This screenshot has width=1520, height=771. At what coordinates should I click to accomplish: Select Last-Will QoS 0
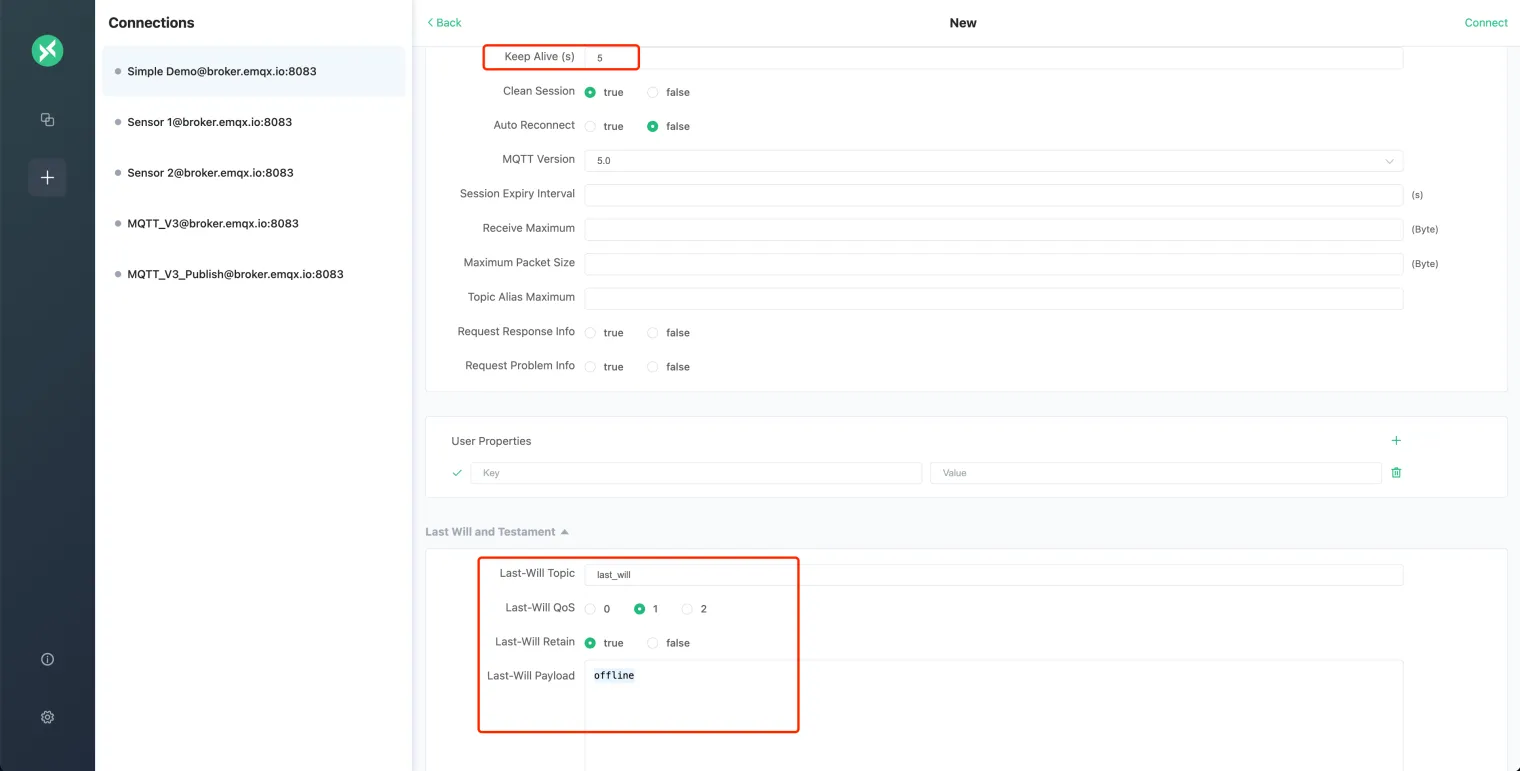pos(590,608)
